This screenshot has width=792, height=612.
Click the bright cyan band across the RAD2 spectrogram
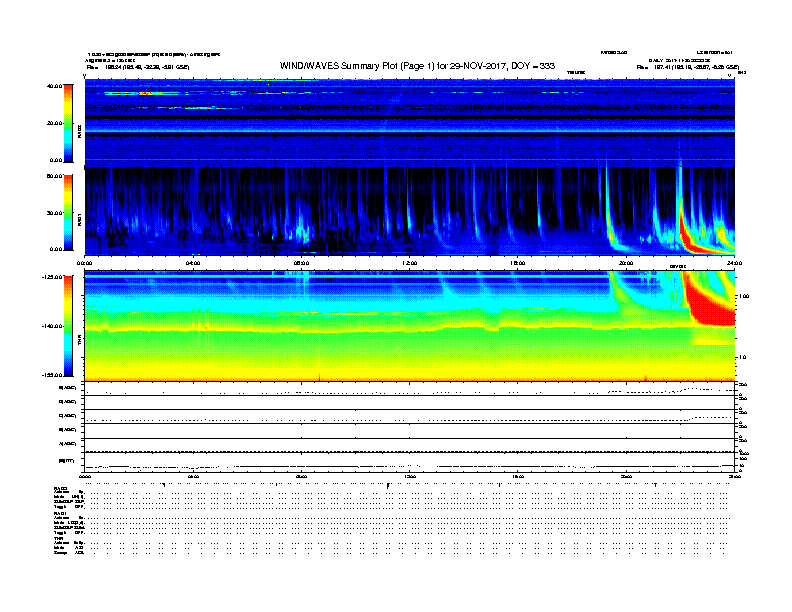(410, 131)
